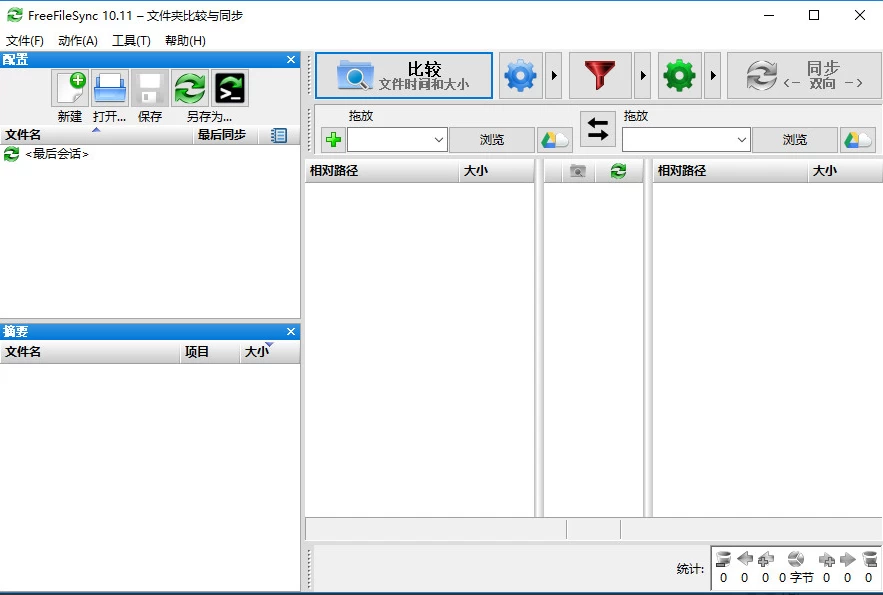Click the 新建 new configuration icon

[70, 89]
